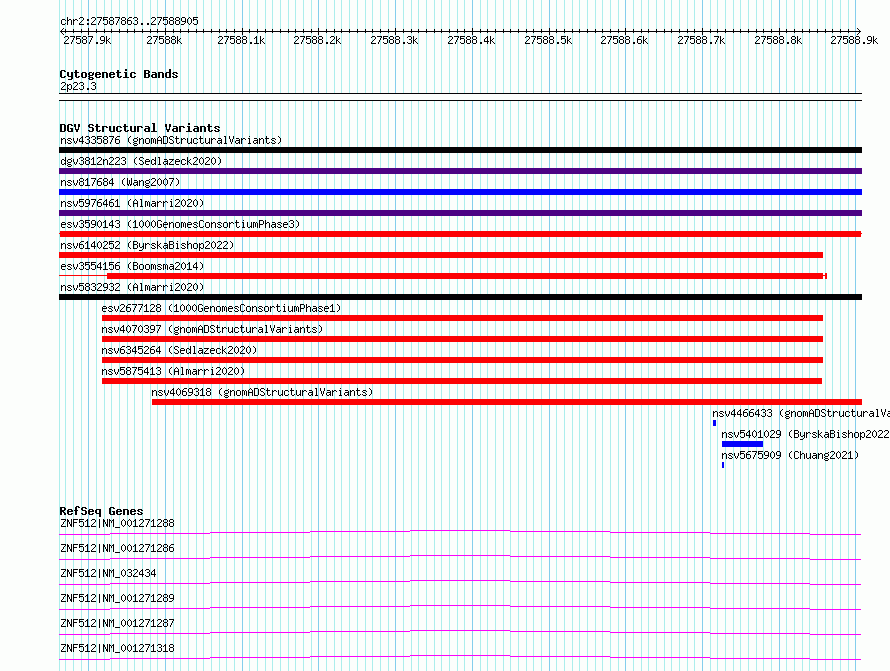Click the ZNF512|NM_001271288 transcript label
The image size is (890, 671).
tap(117, 523)
